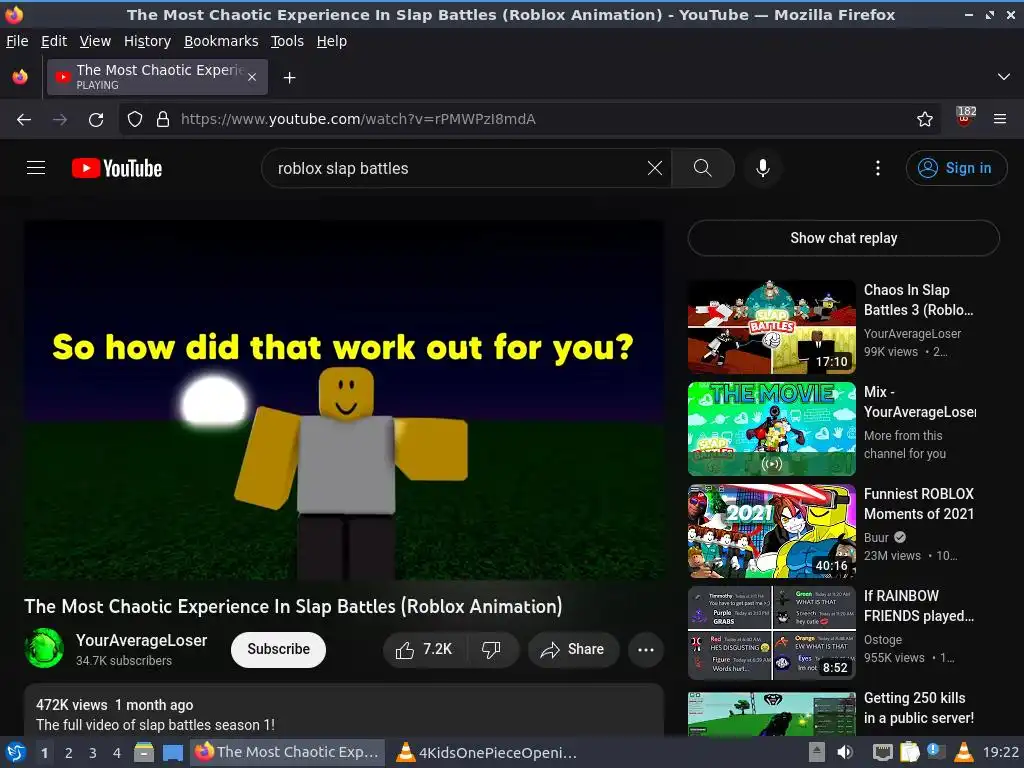The height and width of the screenshot is (768, 1024).
Task: Bookmark this page with the star
Action: [925, 120]
